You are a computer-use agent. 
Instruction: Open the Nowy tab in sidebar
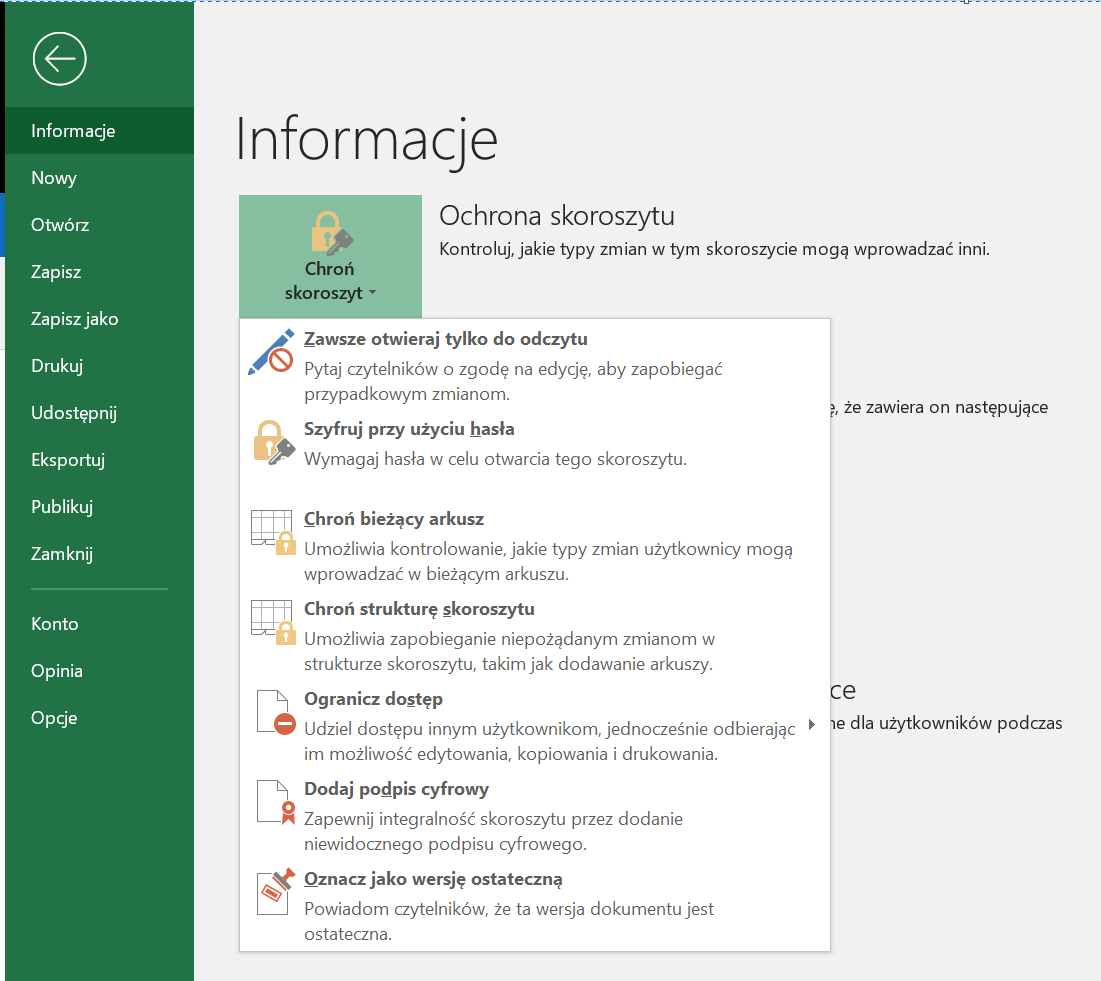pos(54,178)
